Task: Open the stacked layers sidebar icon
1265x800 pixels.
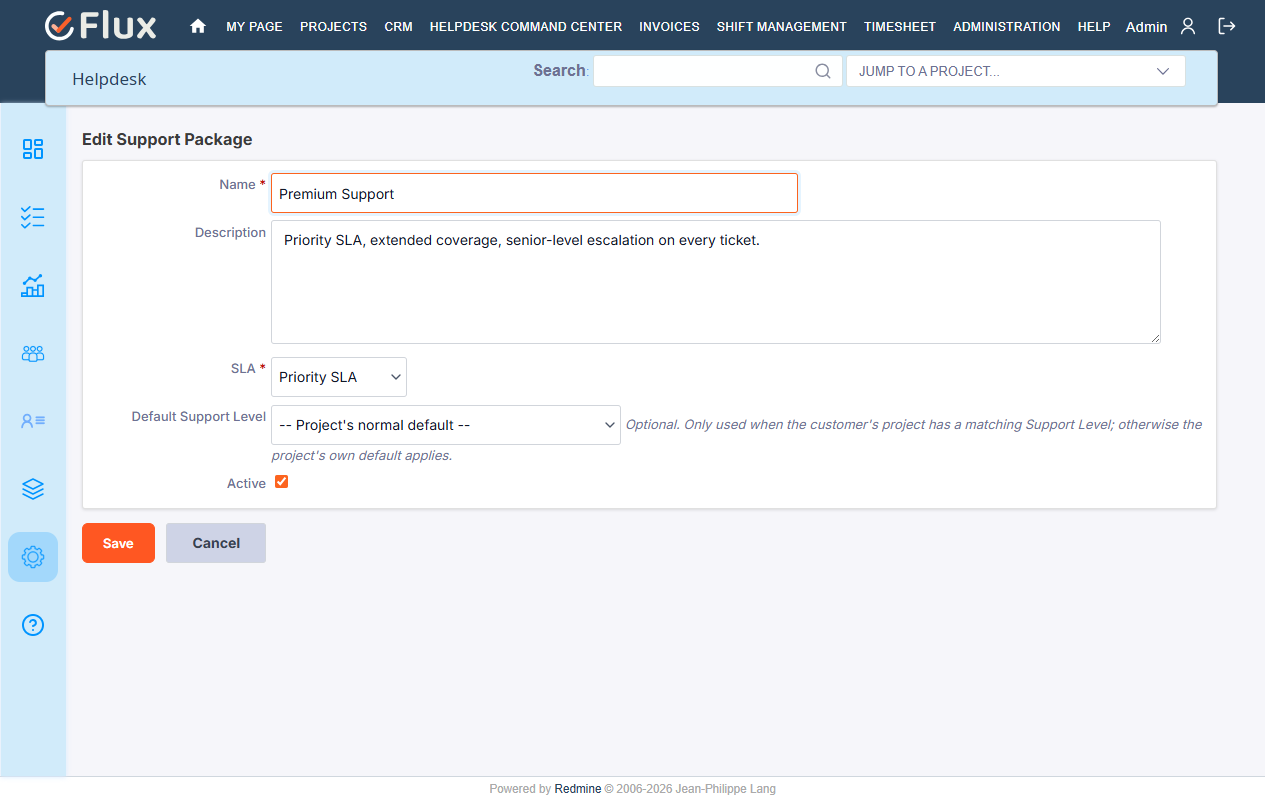Action: point(33,489)
